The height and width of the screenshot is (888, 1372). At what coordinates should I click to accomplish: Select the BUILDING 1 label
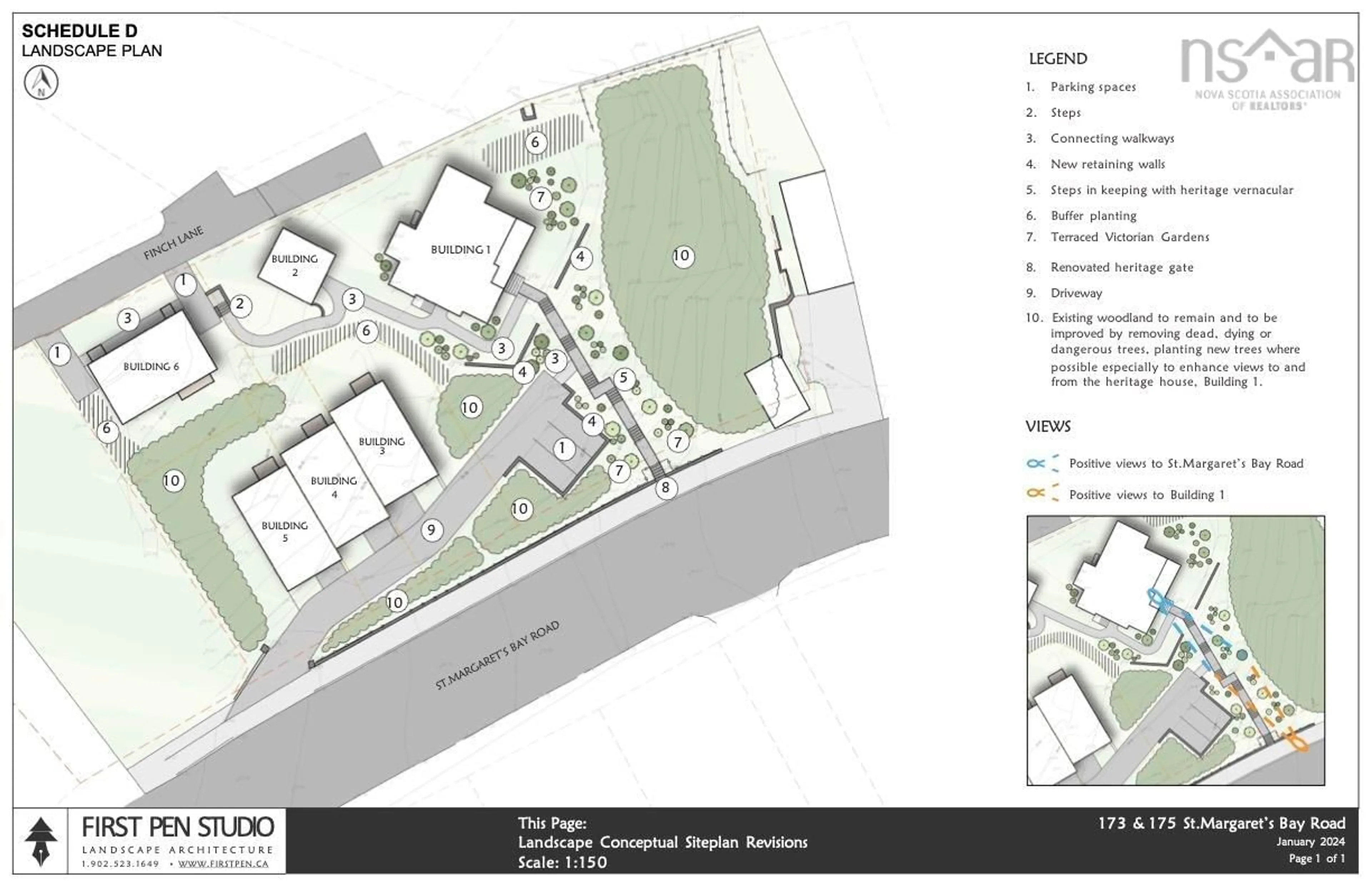point(461,250)
